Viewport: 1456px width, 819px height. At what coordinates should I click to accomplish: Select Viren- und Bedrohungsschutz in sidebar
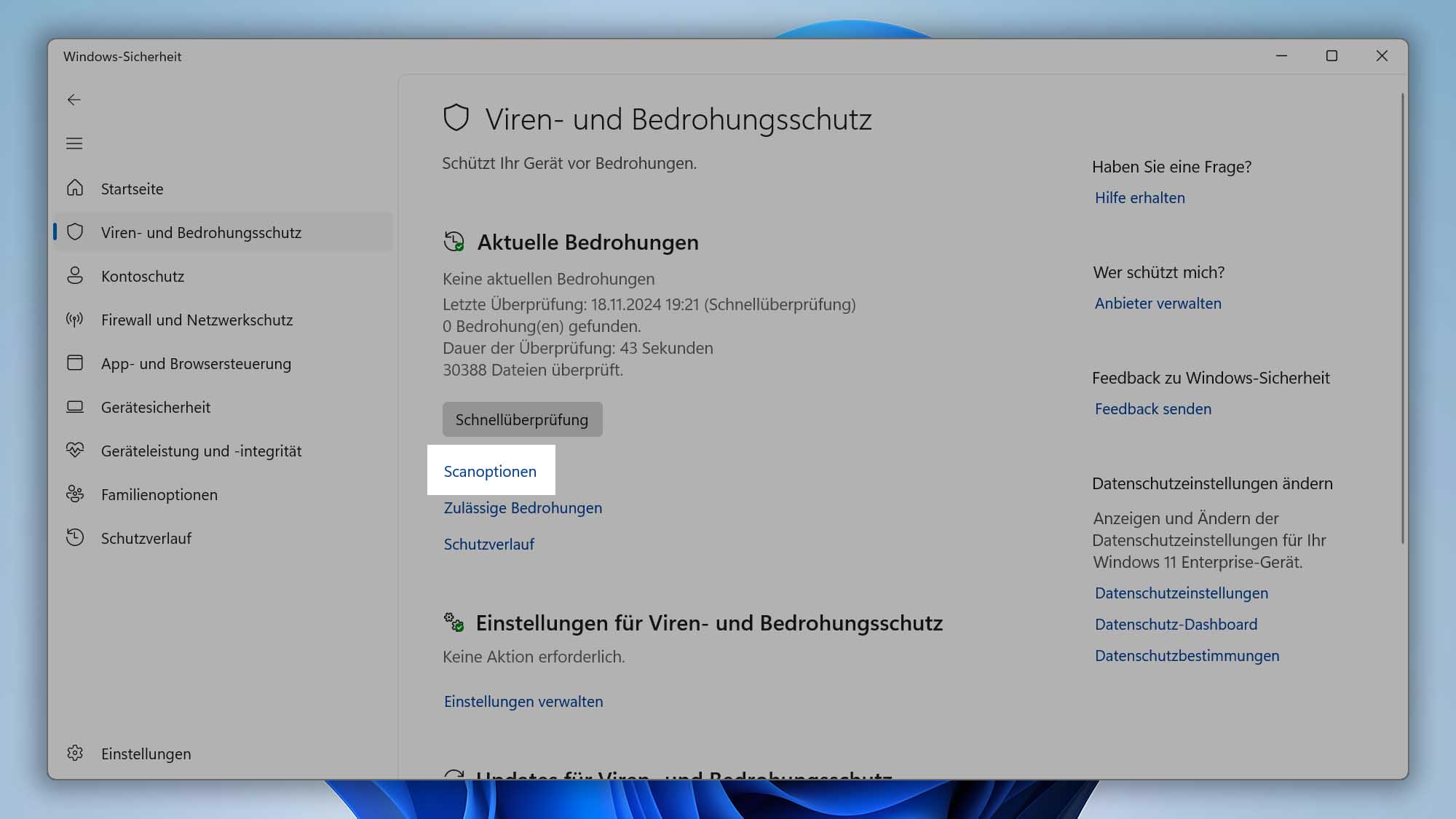coord(223,232)
